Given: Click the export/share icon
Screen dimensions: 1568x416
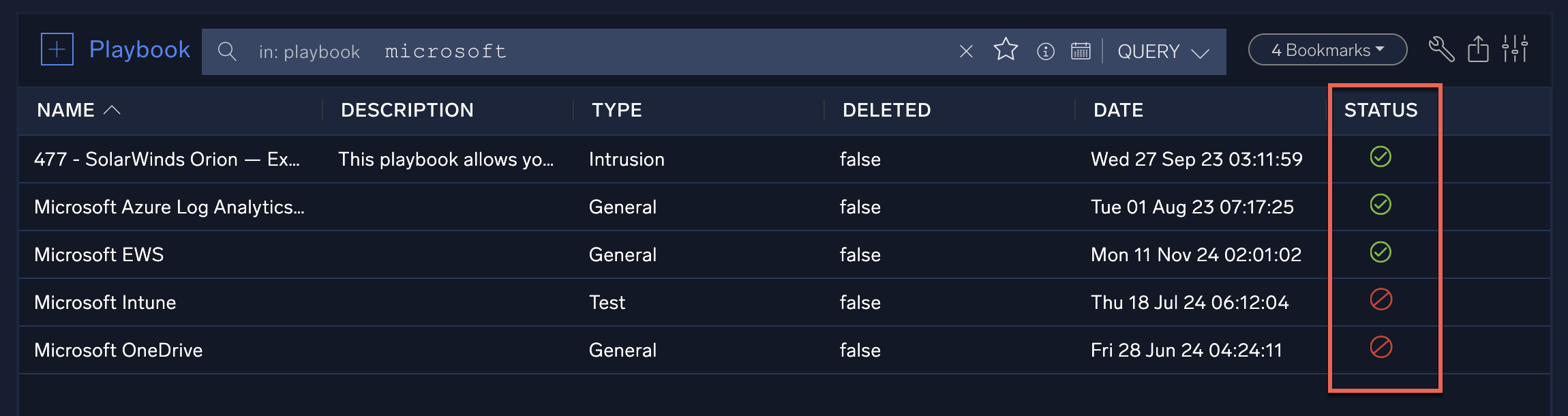Looking at the screenshot, I should coord(1479,48).
